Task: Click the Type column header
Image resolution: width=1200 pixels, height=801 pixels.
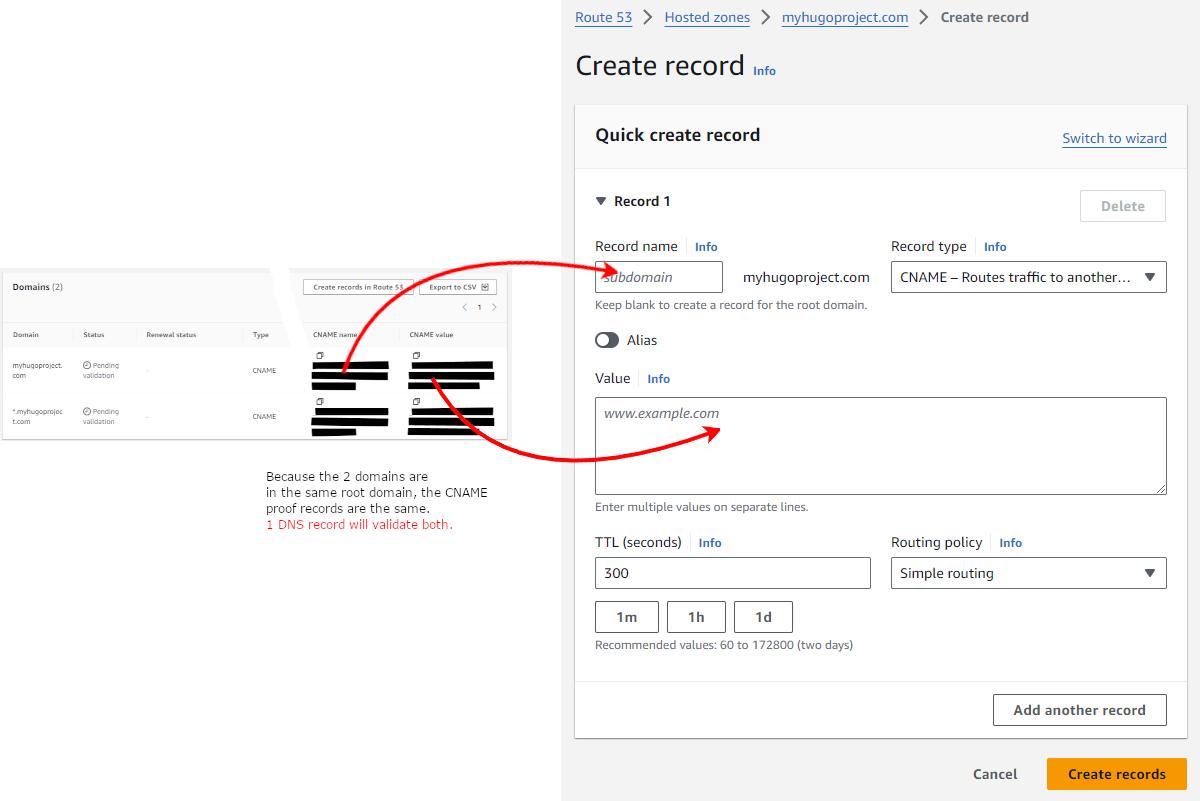Action: tap(261, 335)
